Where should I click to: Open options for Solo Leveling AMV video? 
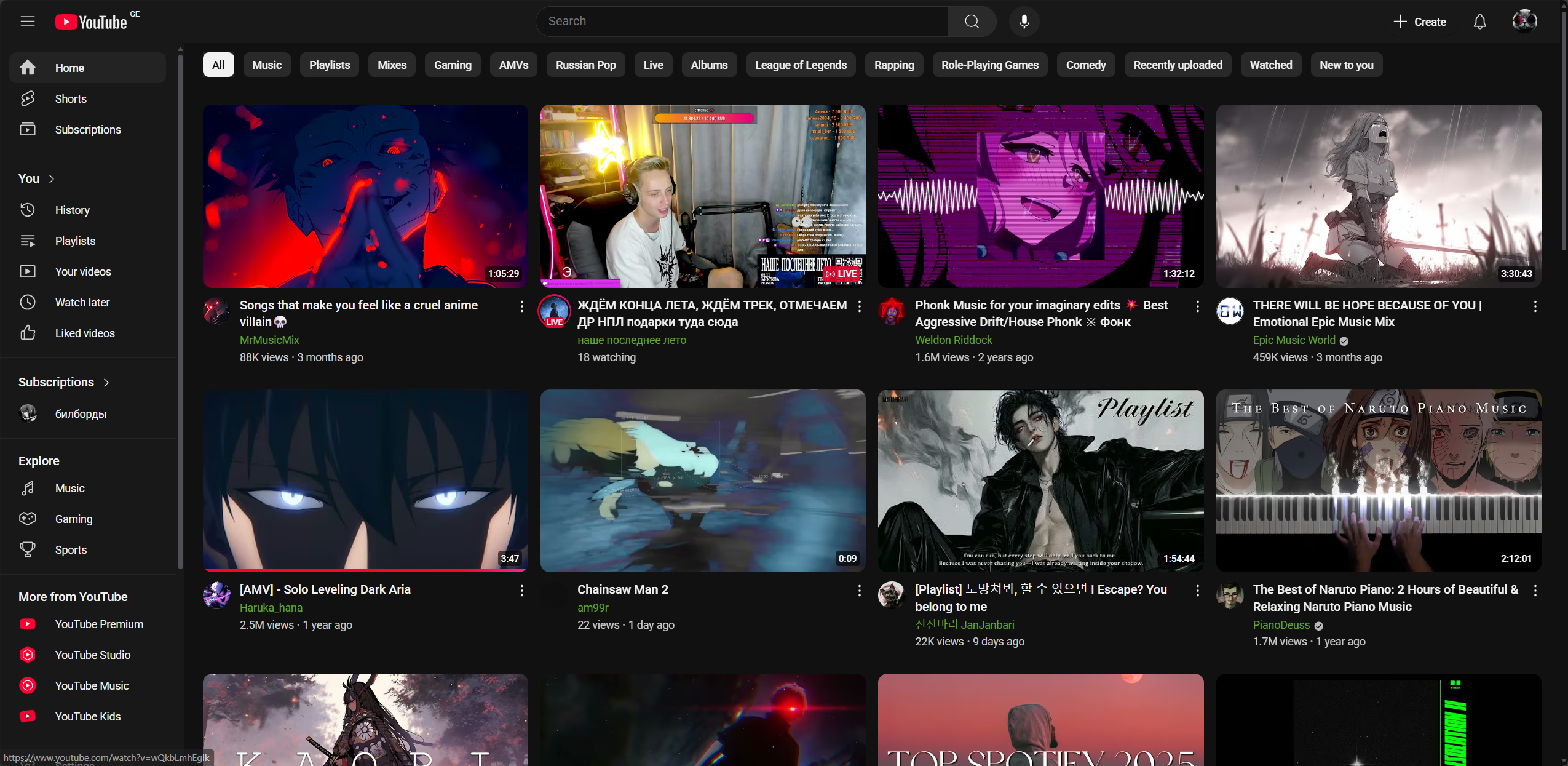tap(521, 591)
